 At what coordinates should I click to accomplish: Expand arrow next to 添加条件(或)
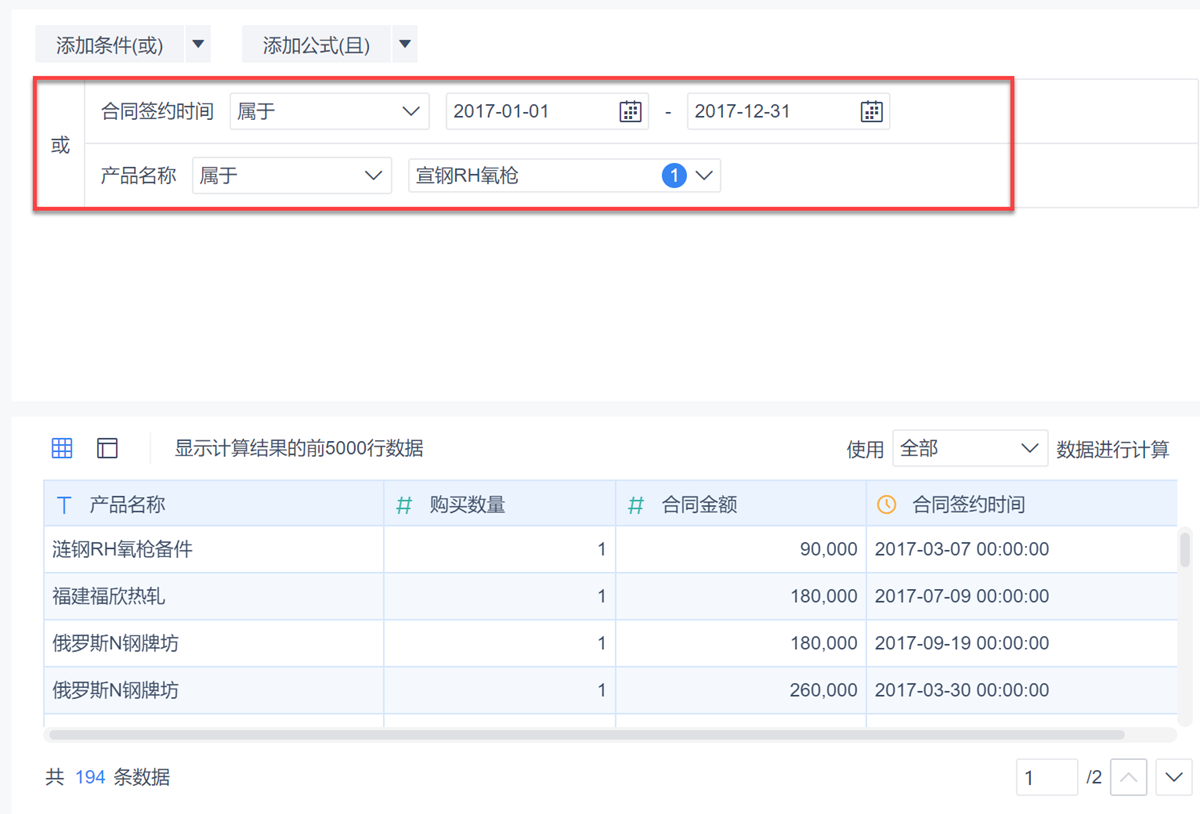click(x=198, y=44)
